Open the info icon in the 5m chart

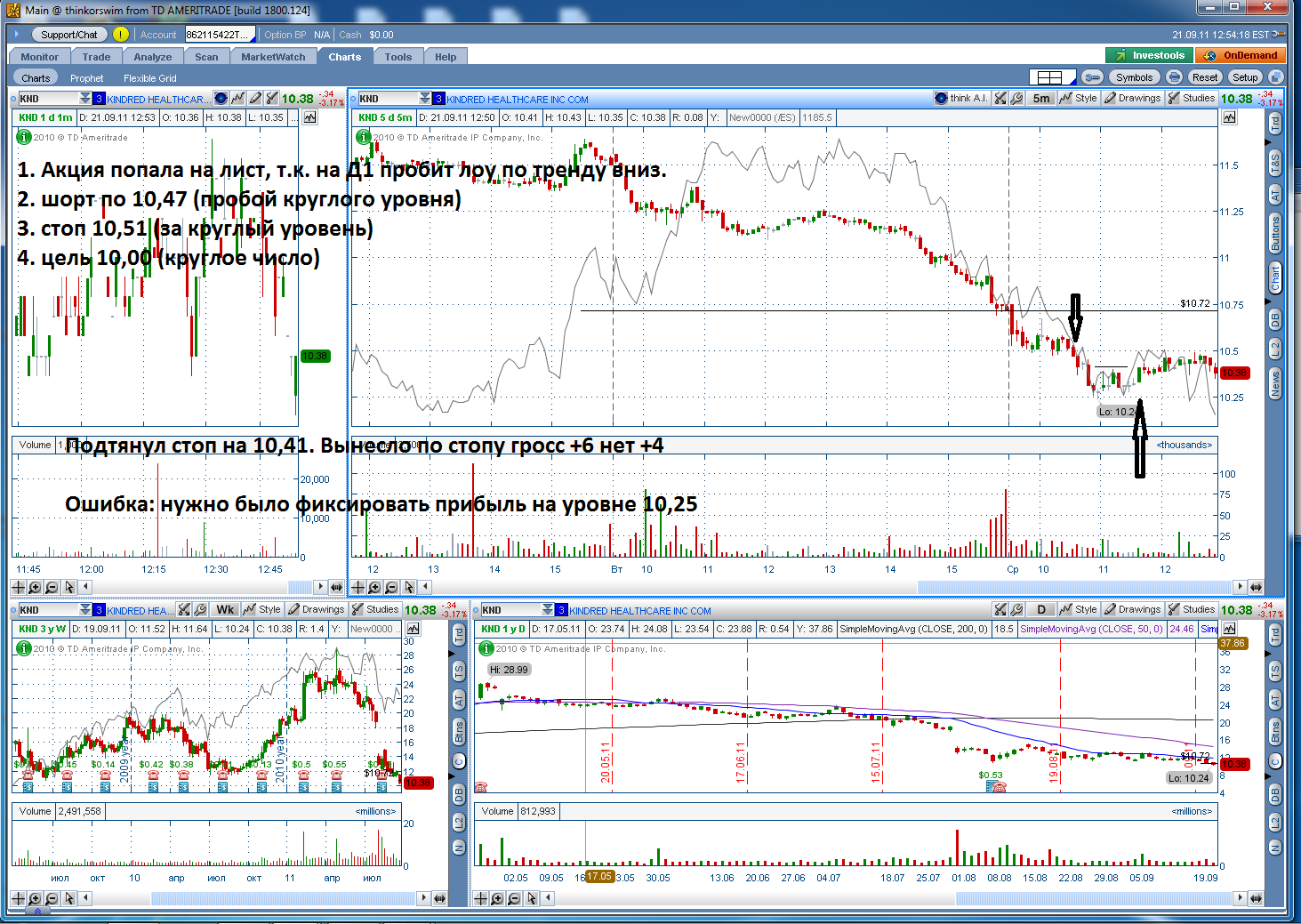363,137
